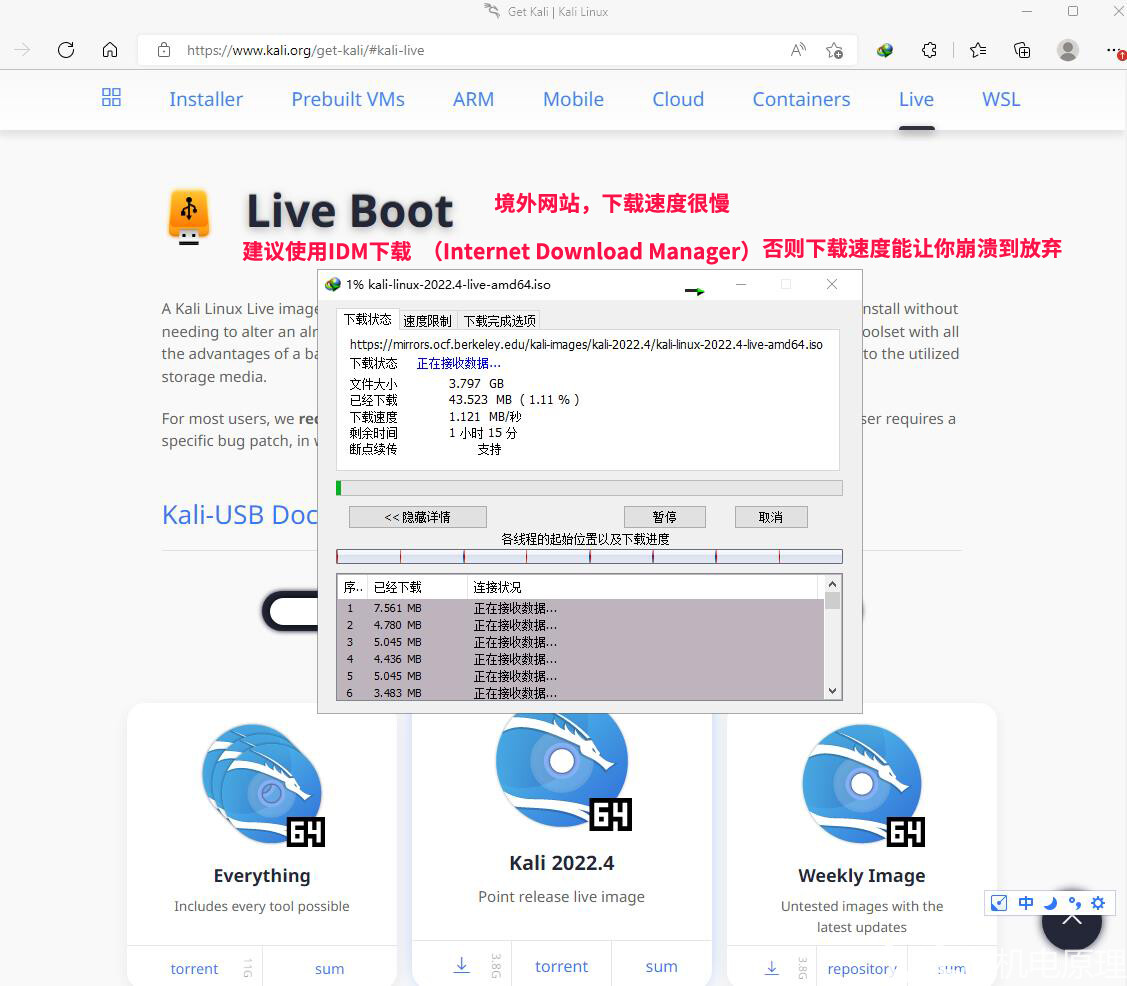1127x986 pixels.
Task: Go to browser home page
Action: coord(110,50)
